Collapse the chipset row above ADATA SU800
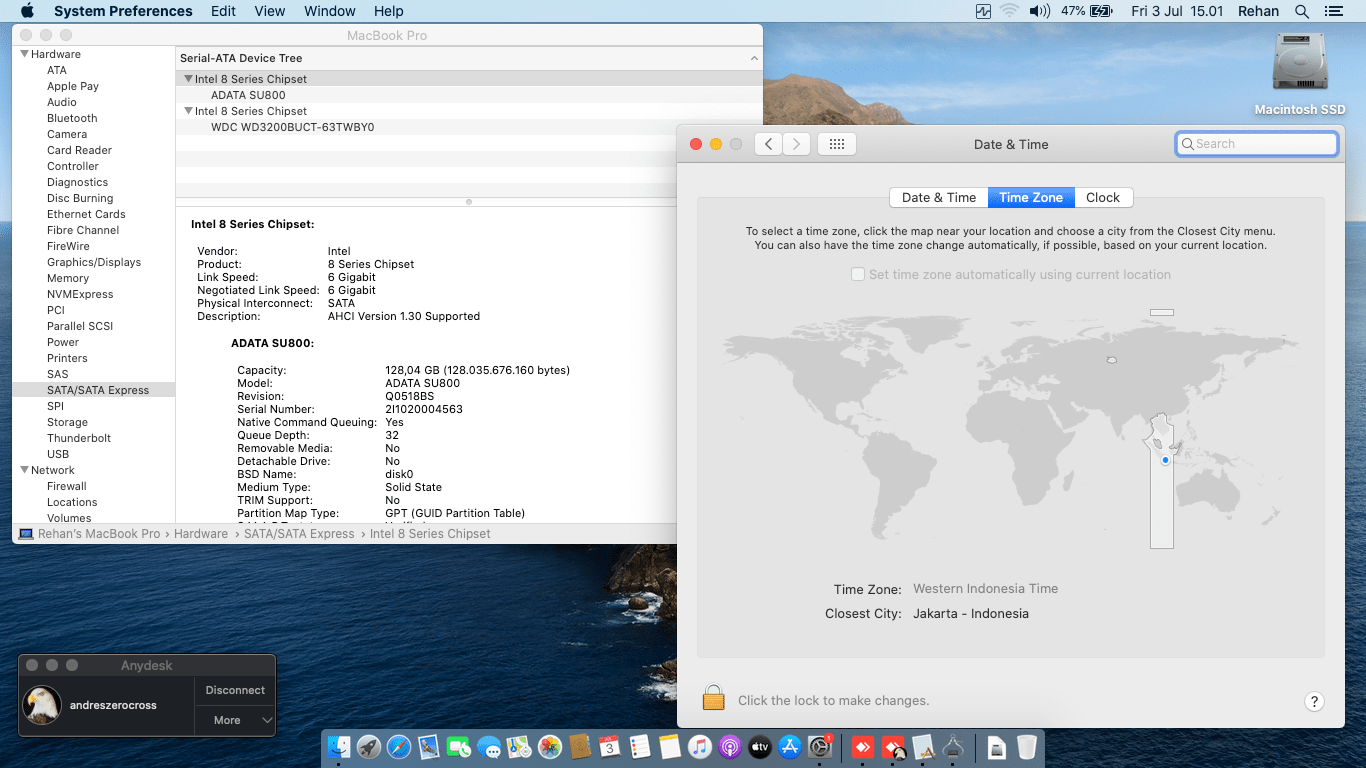 point(188,79)
